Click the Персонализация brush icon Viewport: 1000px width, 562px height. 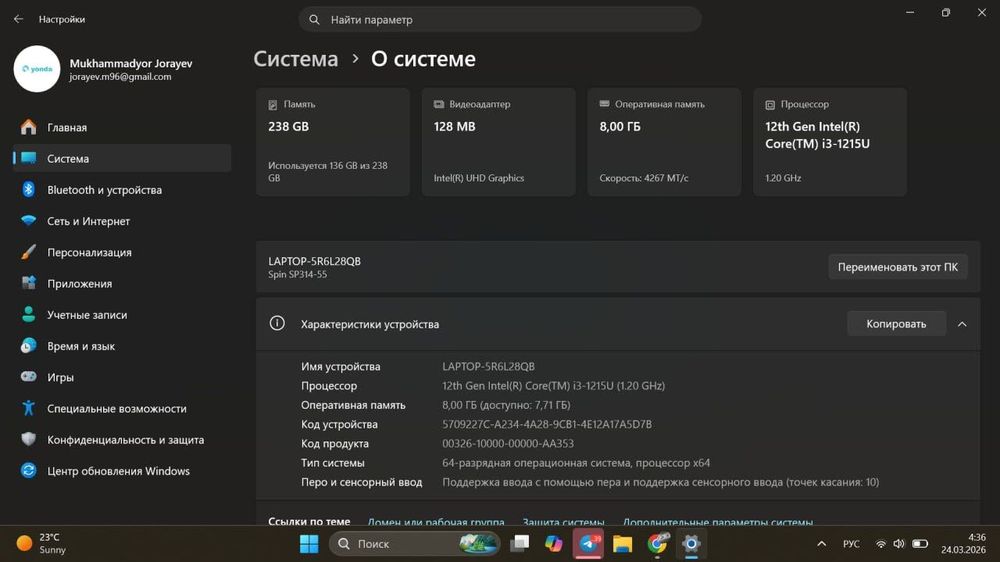point(29,252)
